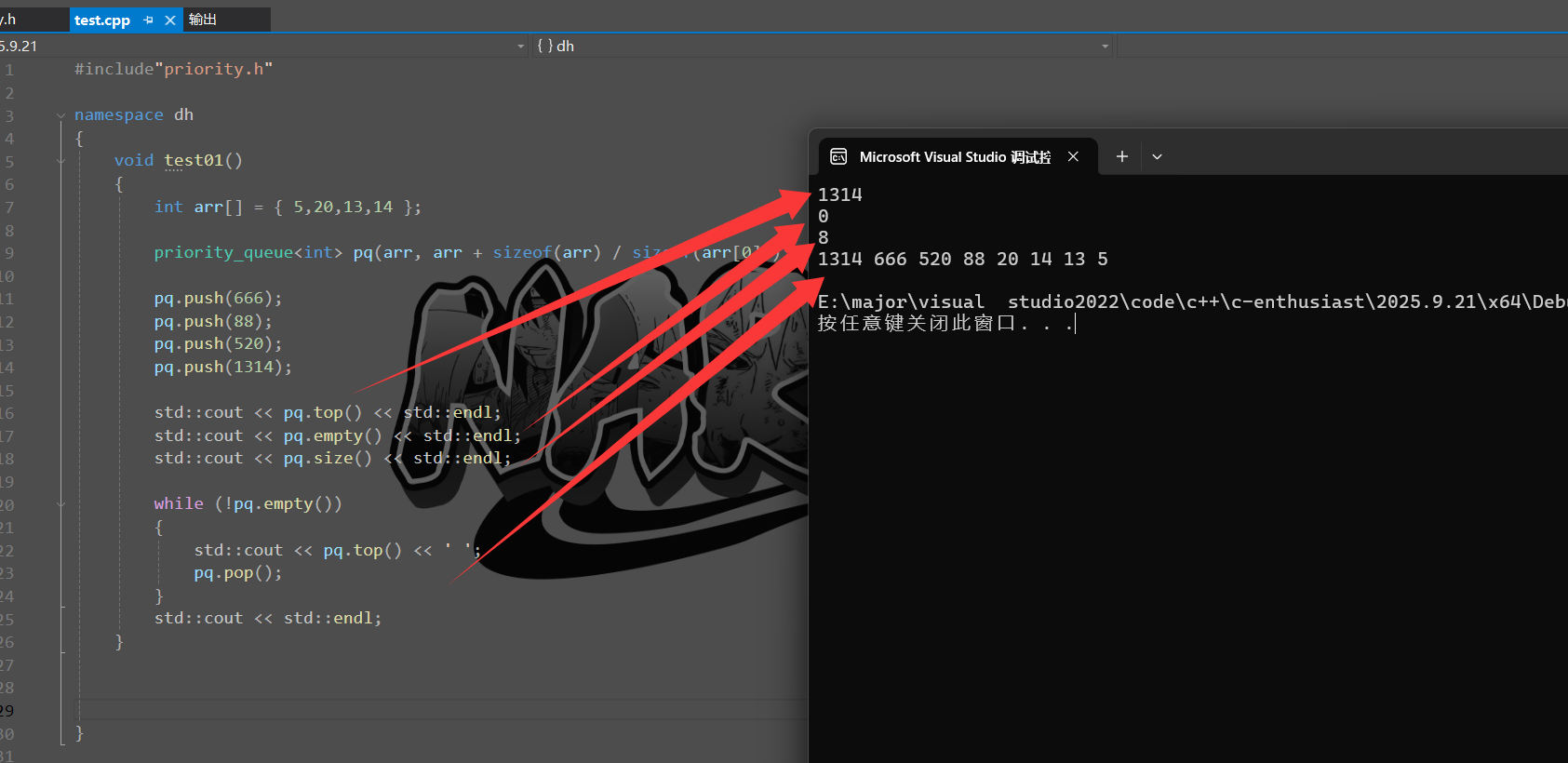The image size is (1568, 763).
Task: Click console output line 1314 666 520 88
Action: pyautogui.click(x=962, y=259)
